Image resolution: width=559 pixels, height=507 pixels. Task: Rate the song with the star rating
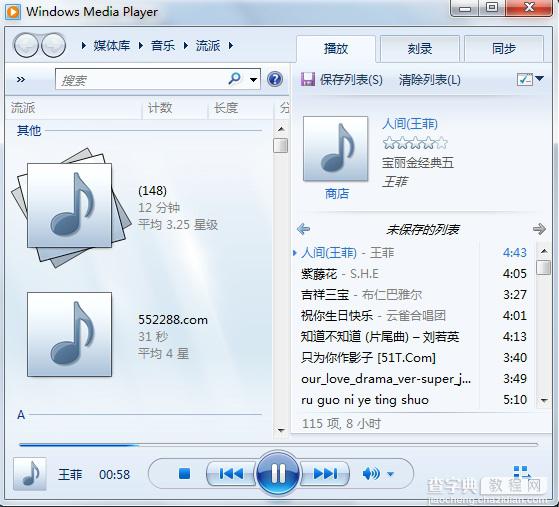coord(415,143)
